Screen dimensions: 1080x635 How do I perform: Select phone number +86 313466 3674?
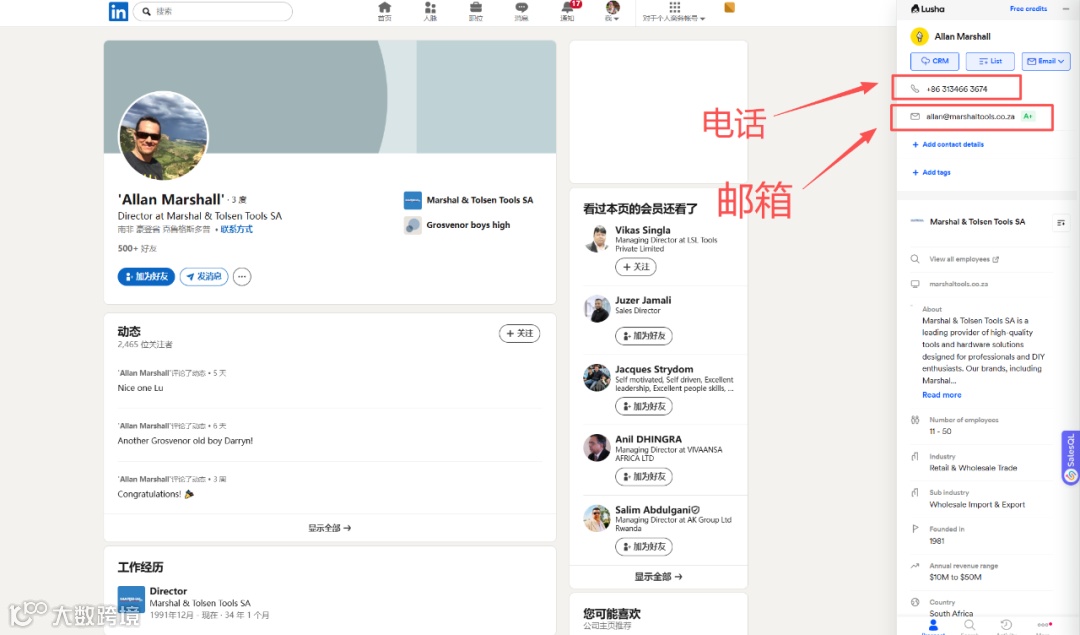pyautogui.click(x=957, y=89)
